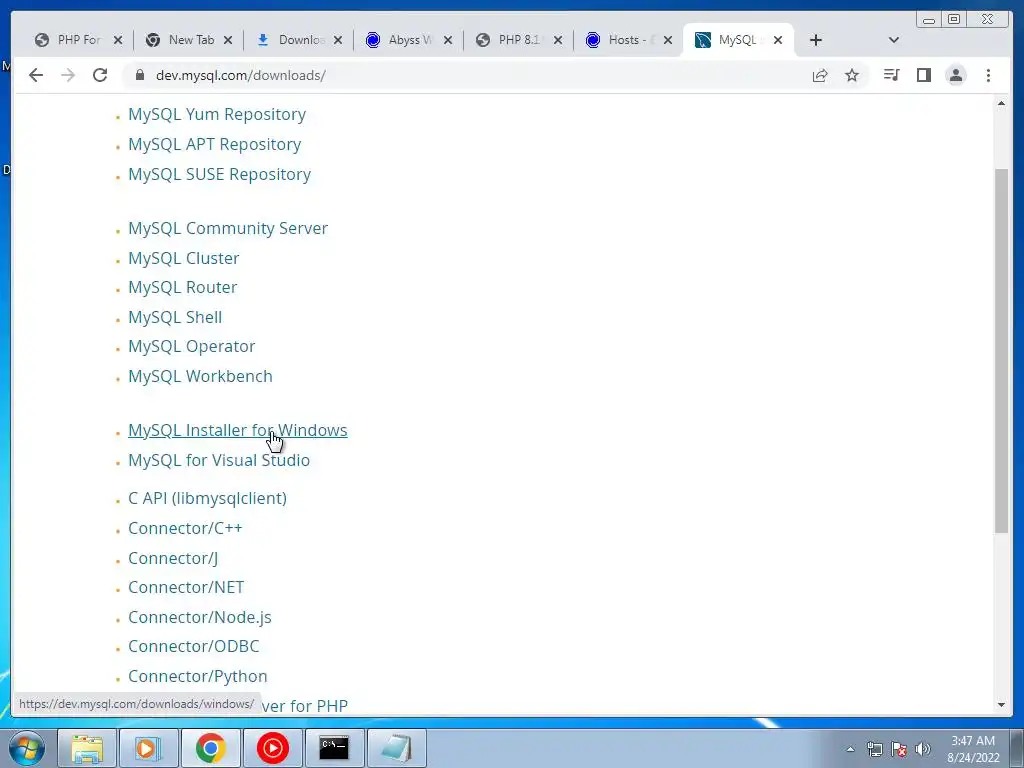Click the forward navigation arrow
The image size is (1024, 768).
(68, 75)
